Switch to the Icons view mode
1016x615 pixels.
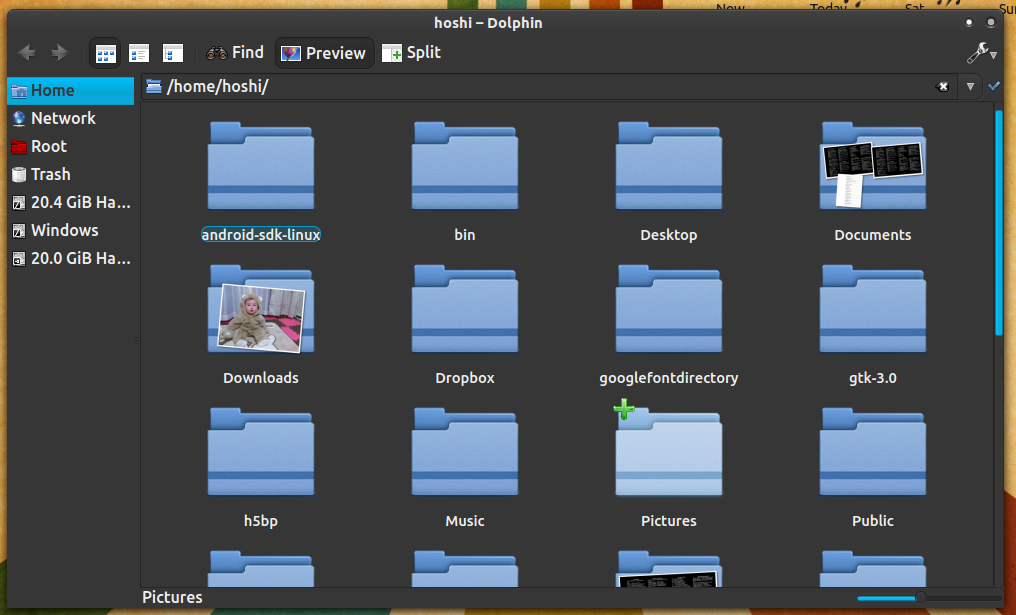105,53
